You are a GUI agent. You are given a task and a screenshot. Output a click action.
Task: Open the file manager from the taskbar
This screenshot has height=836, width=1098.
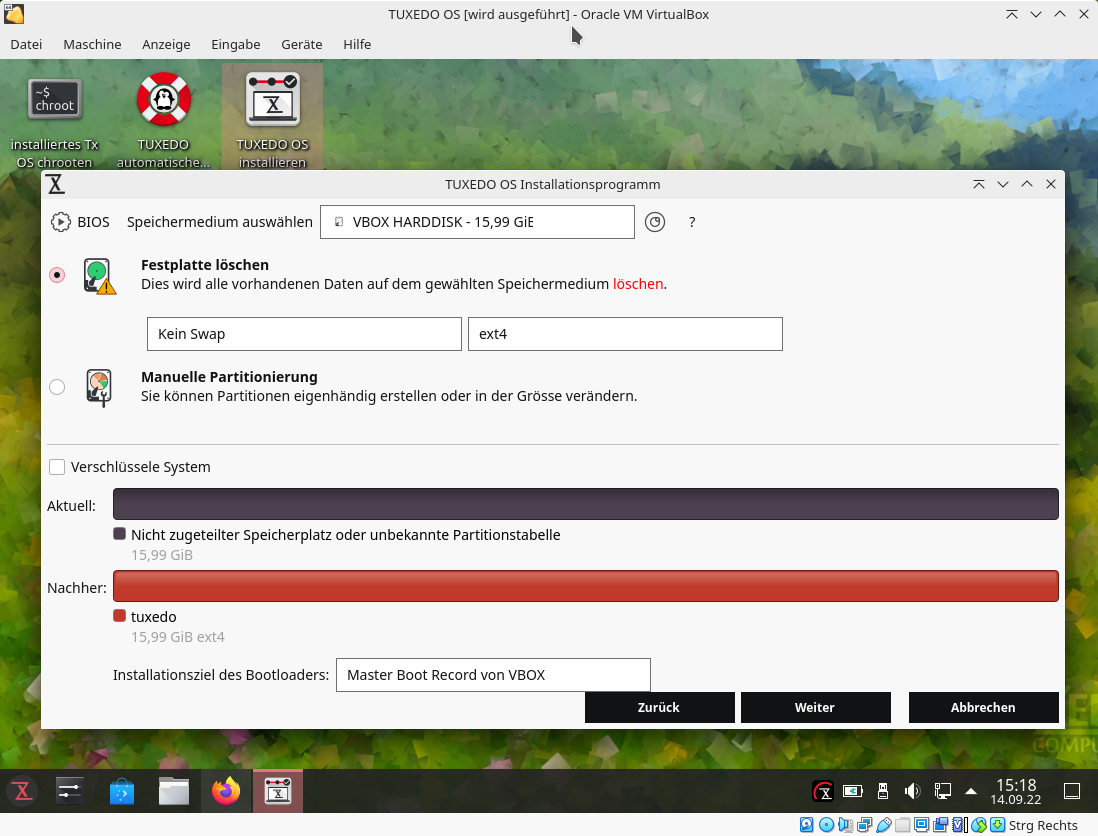(174, 791)
